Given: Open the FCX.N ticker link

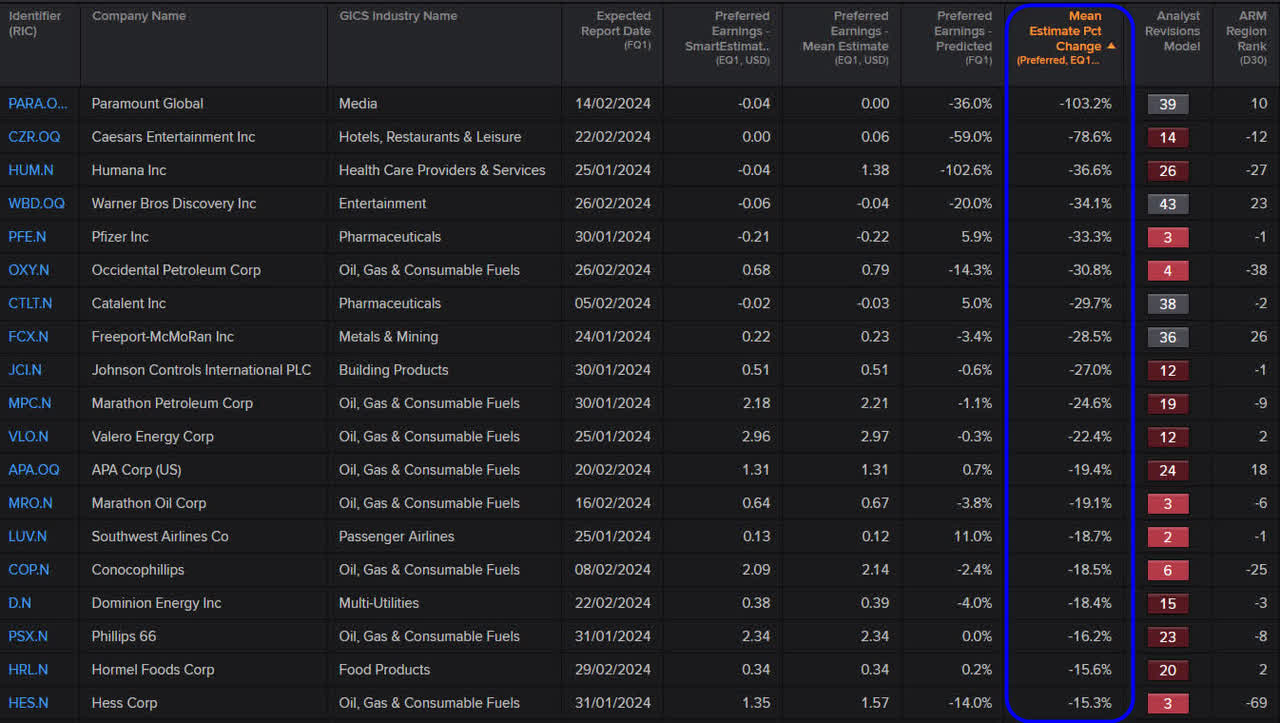Looking at the screenshot, I should (29, 337).
